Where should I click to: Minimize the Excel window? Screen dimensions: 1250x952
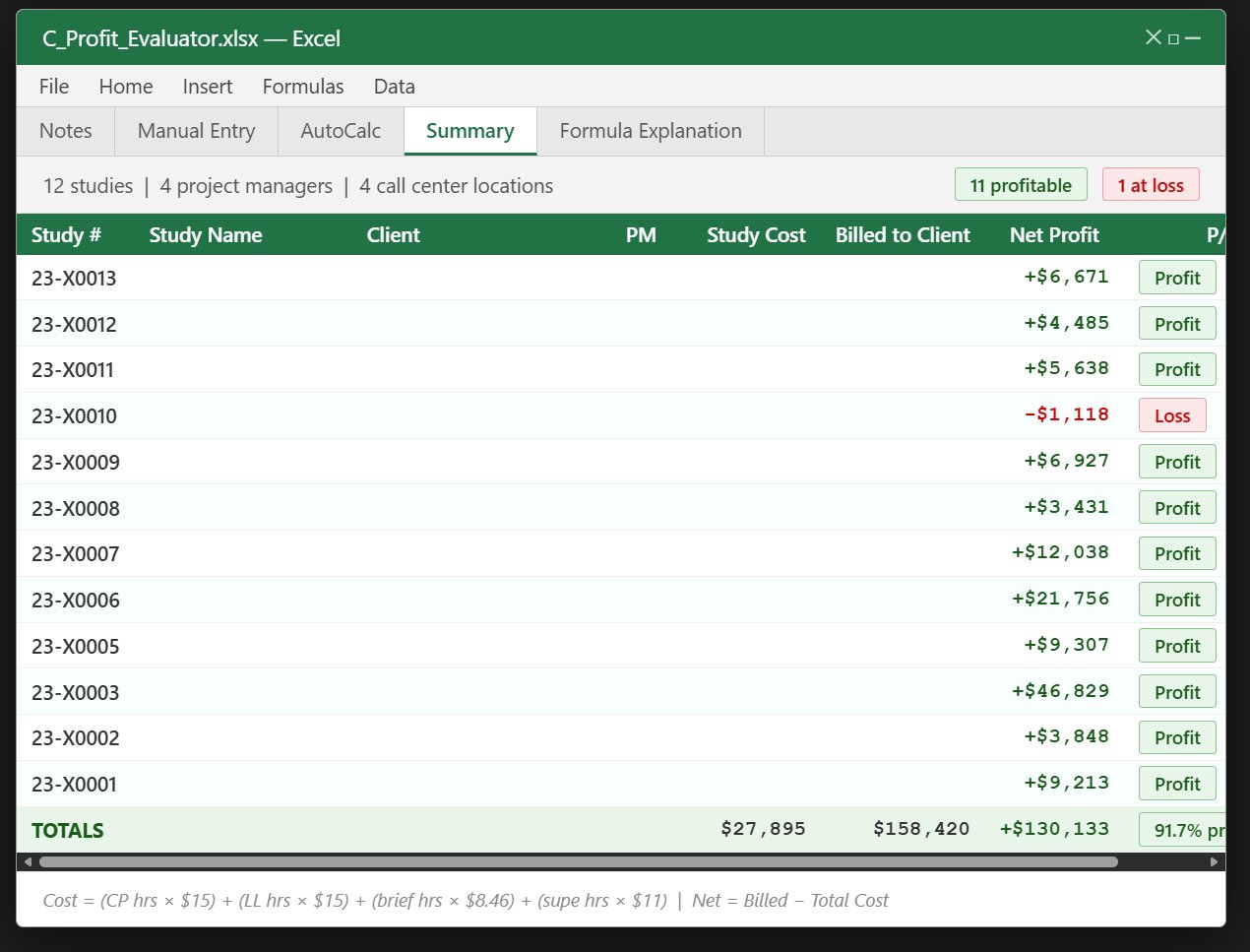1193,38
